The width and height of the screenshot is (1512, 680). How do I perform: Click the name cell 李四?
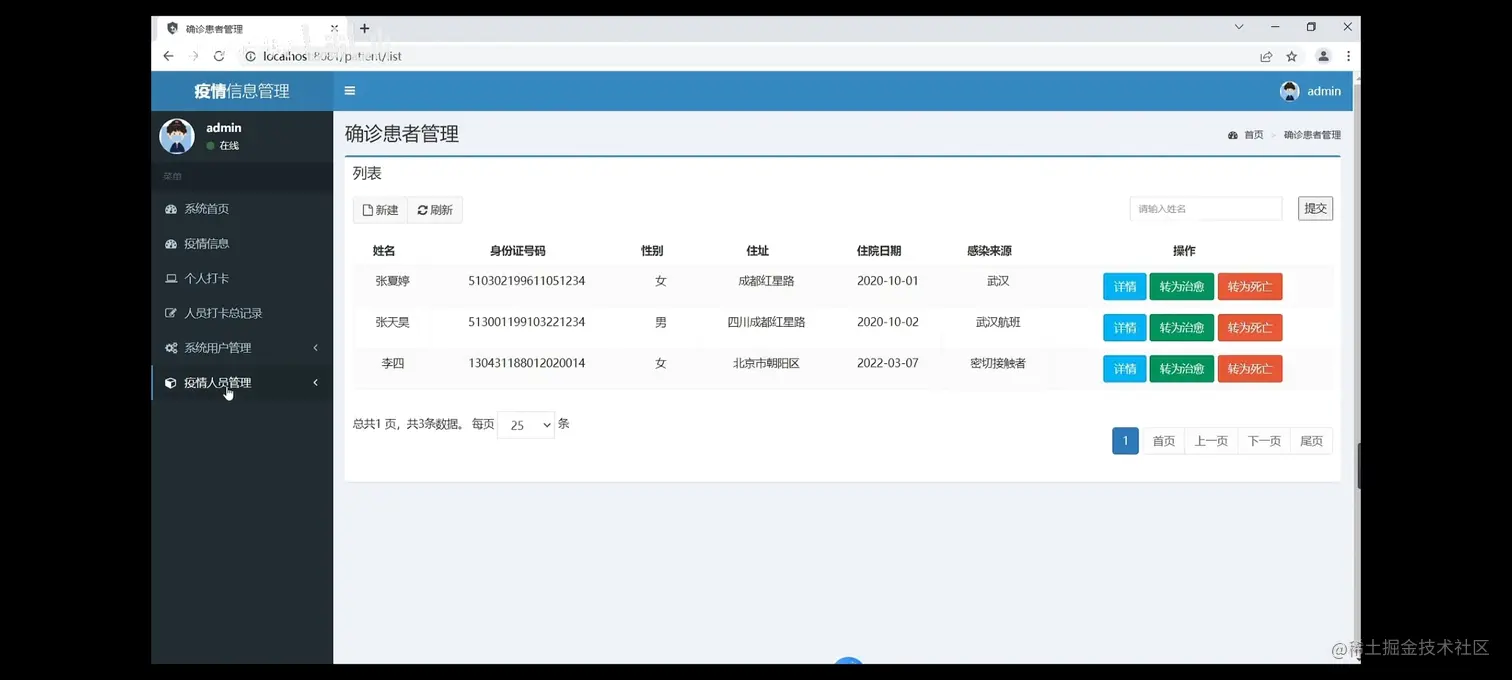pos(393,363)
